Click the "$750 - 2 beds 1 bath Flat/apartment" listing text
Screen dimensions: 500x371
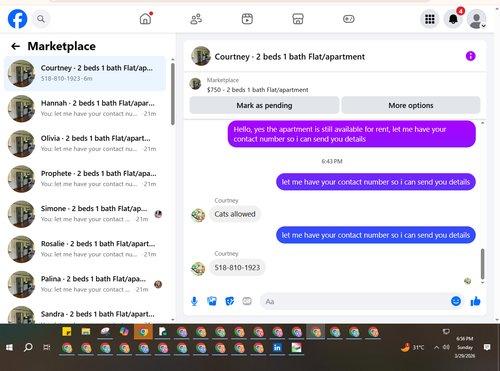pyautogui.click(x=257, y=90)
